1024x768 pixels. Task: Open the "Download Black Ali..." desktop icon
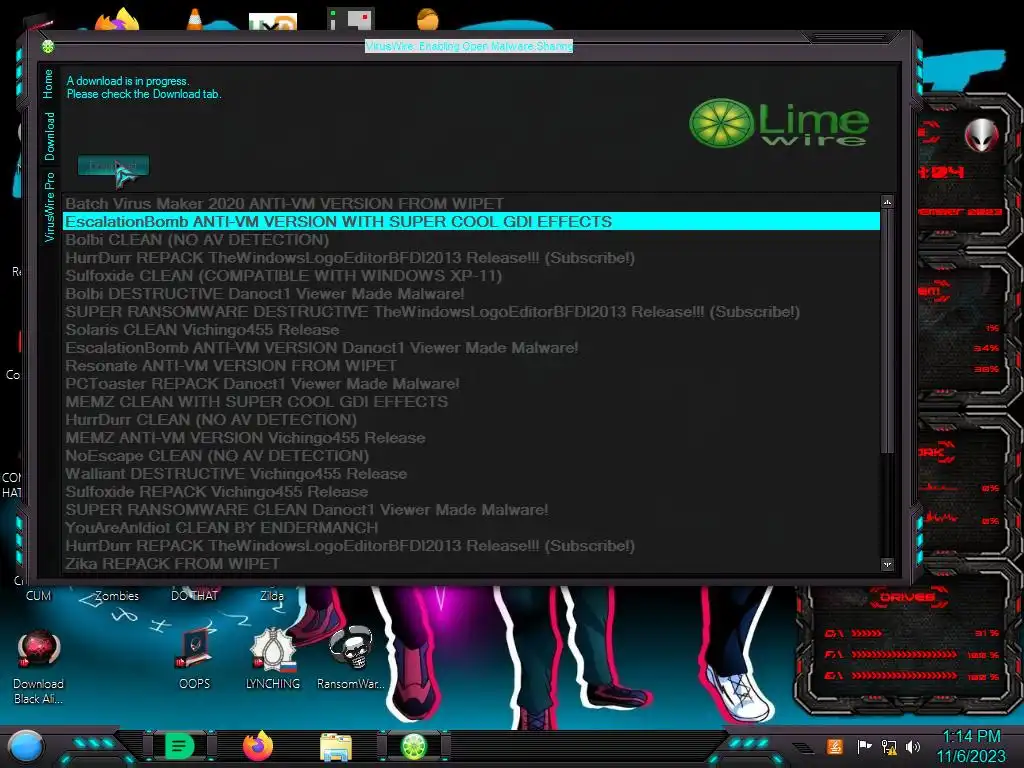click(x=39, y=666)
